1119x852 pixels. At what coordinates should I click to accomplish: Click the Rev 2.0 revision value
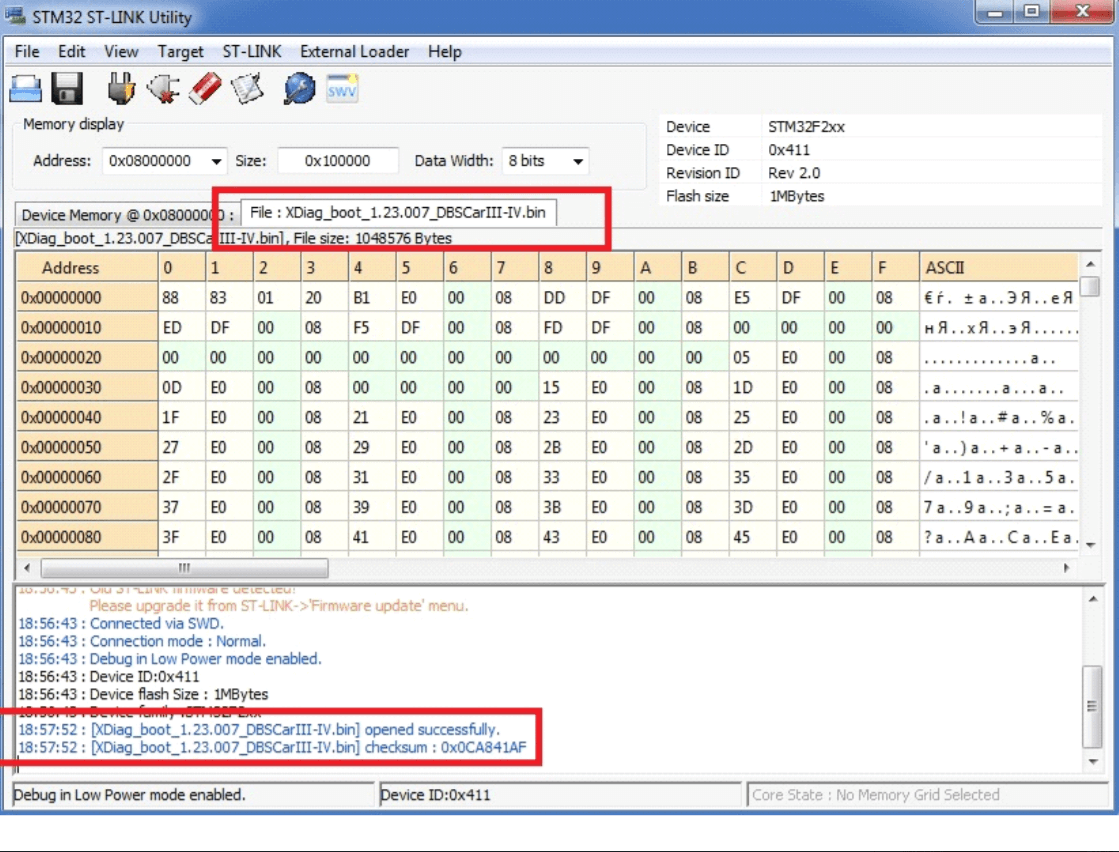click(794, 173)
